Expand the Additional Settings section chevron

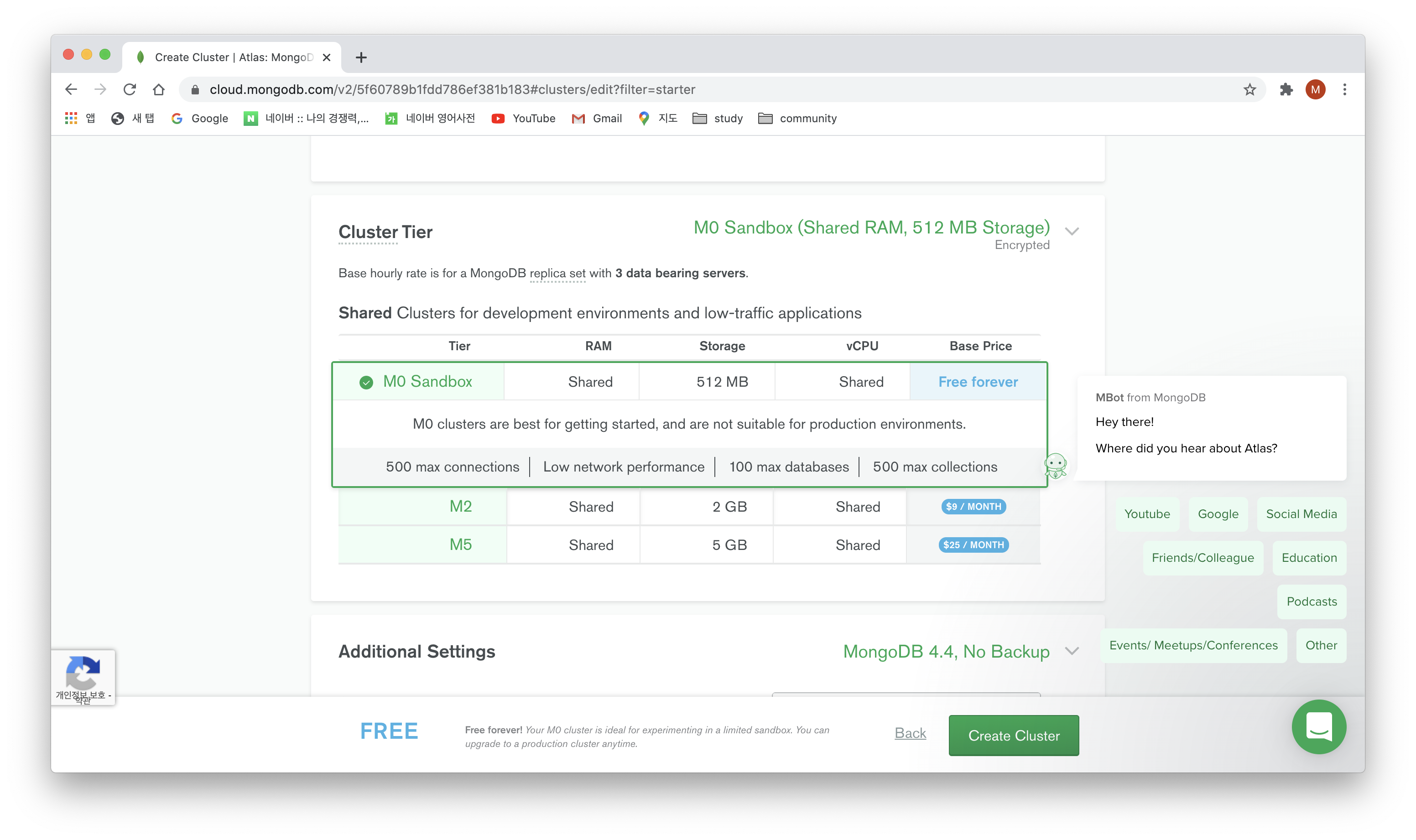[1072, 651]
